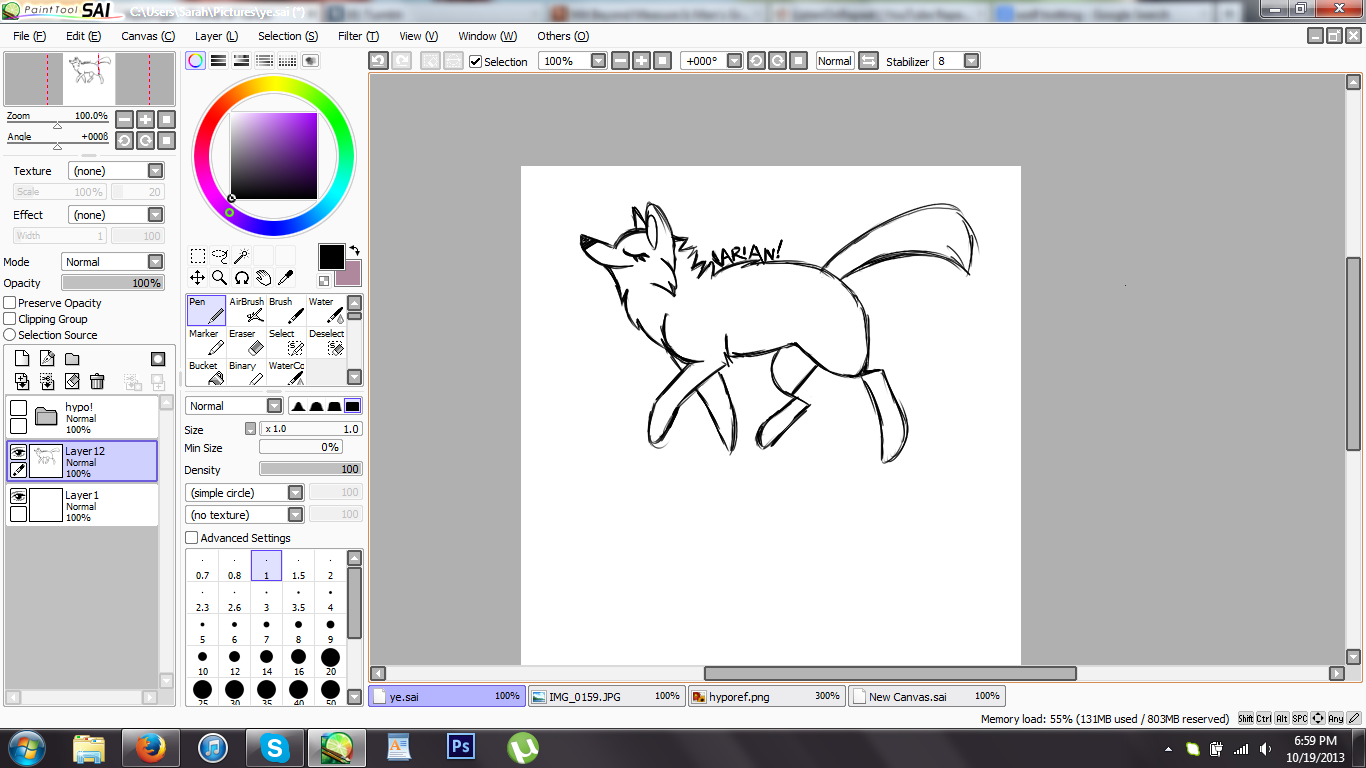Image resolution: width=1366 pixels, height=768 pixels.
Task: Pick the Bucket fill tool
Action: tap(206, 373)
